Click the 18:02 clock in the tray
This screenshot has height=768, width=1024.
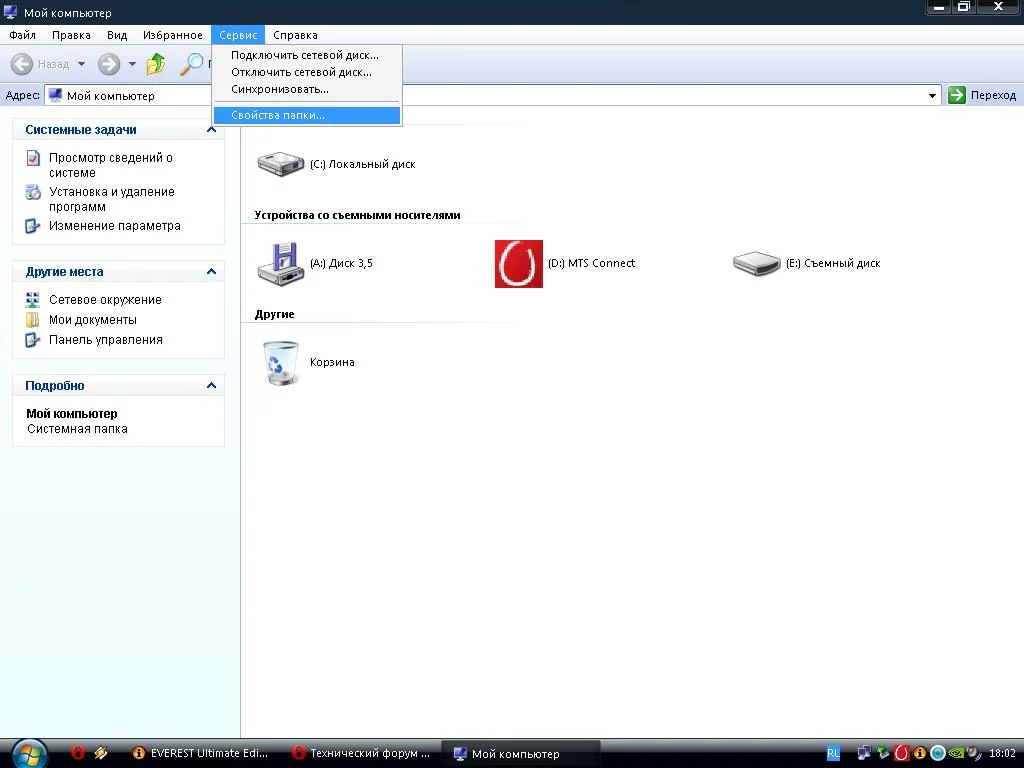coord(1002,753)
